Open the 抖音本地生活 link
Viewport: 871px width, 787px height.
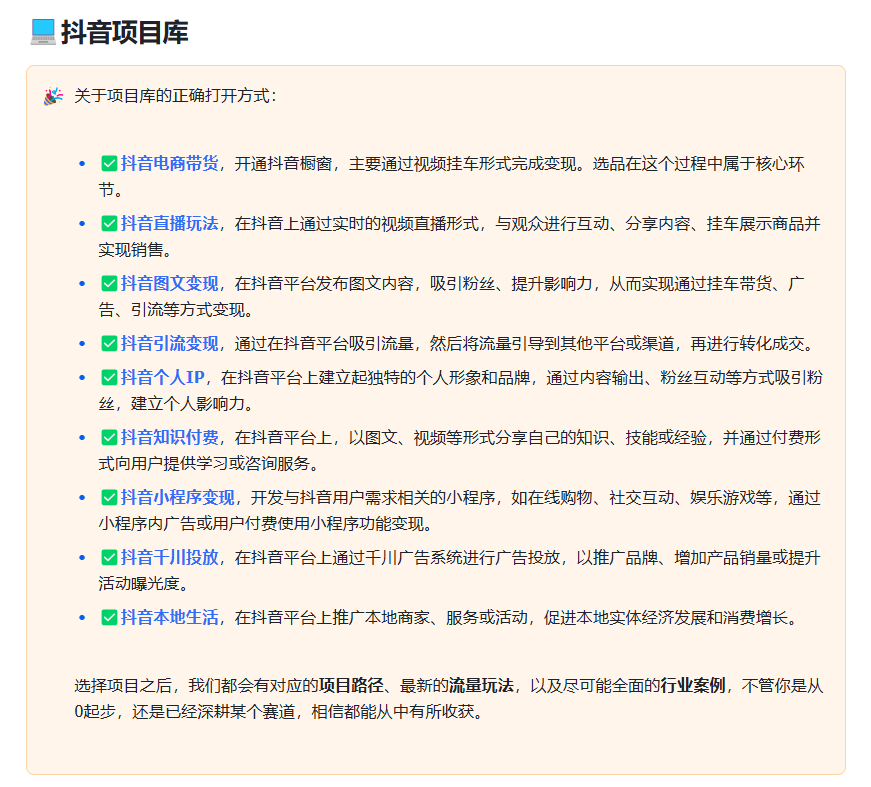(169, 617)
